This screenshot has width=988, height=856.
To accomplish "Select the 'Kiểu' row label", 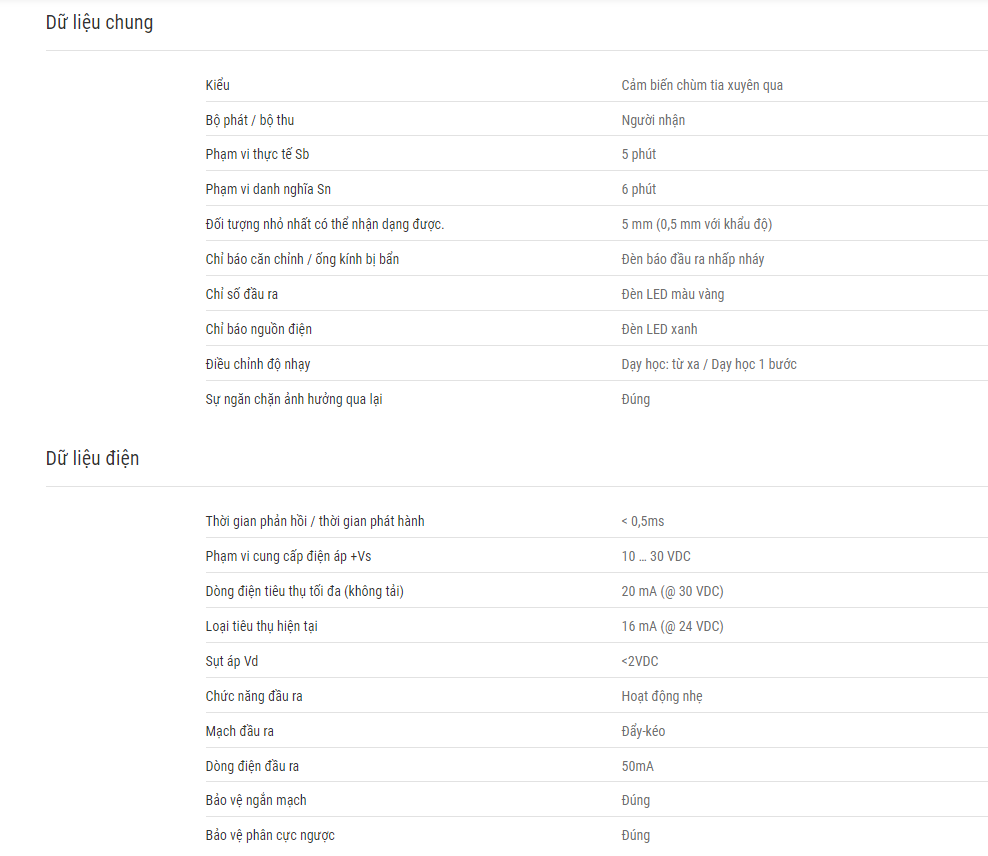I will [x=217, y=85].
